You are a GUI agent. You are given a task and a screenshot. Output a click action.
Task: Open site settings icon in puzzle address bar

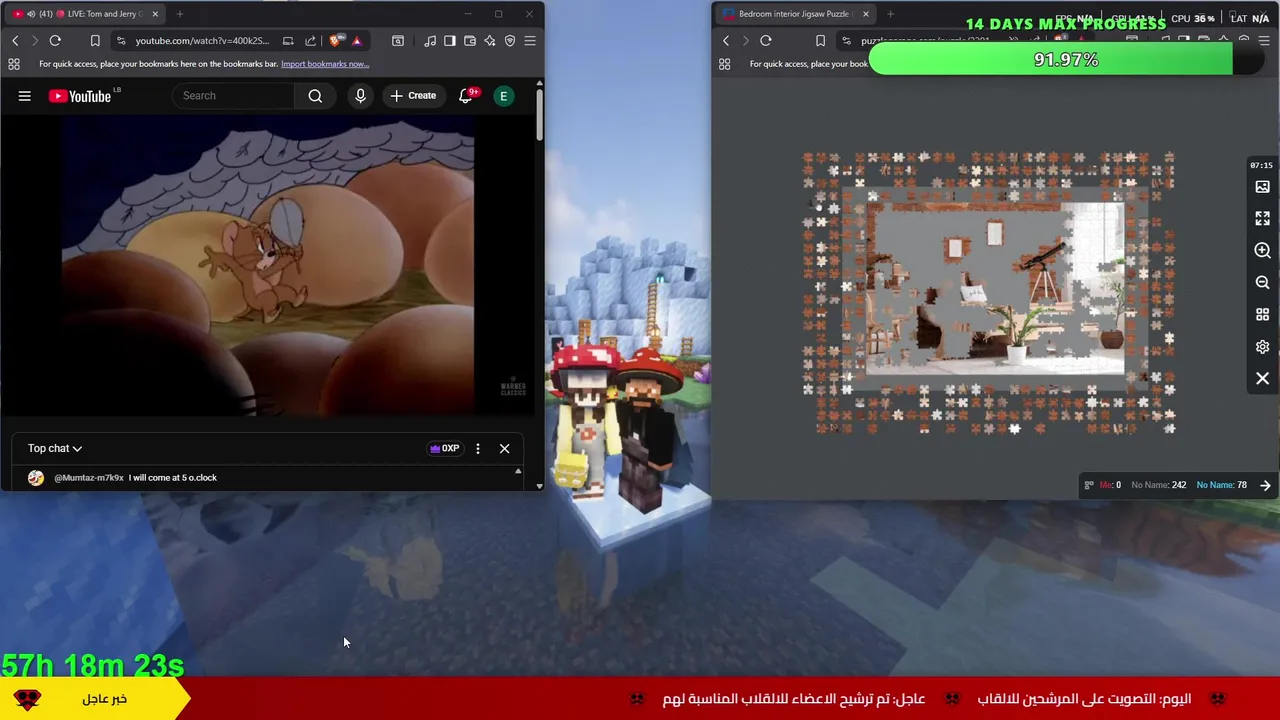pos(846,41)
